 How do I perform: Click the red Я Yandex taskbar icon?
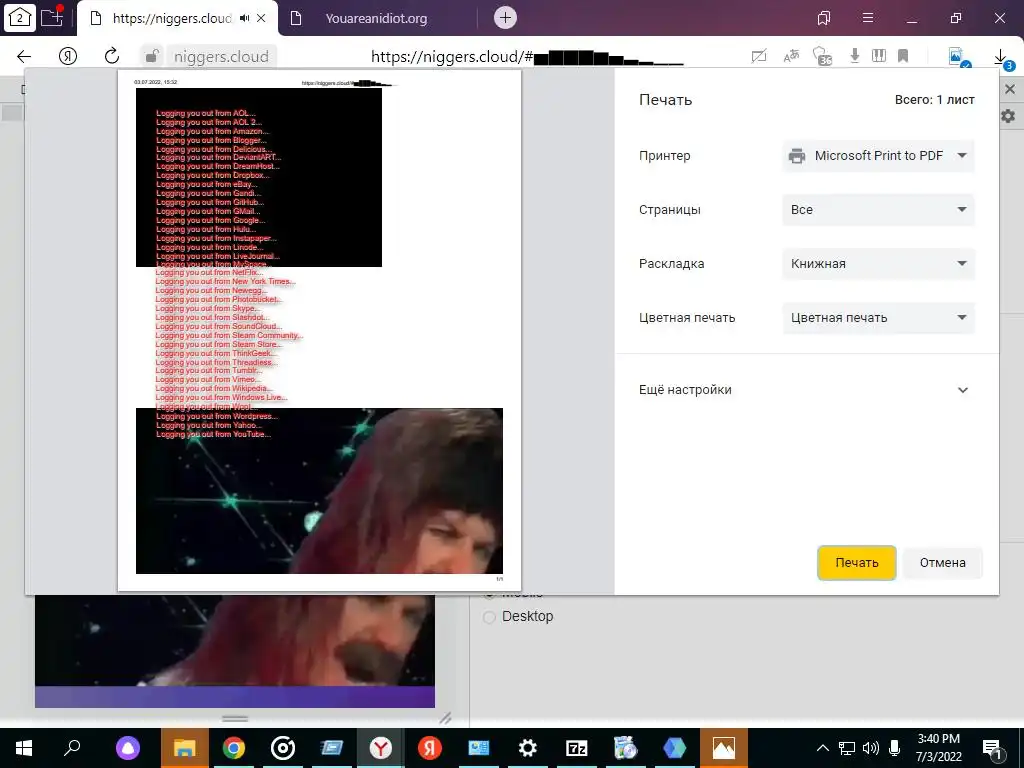tap(430, 748)
